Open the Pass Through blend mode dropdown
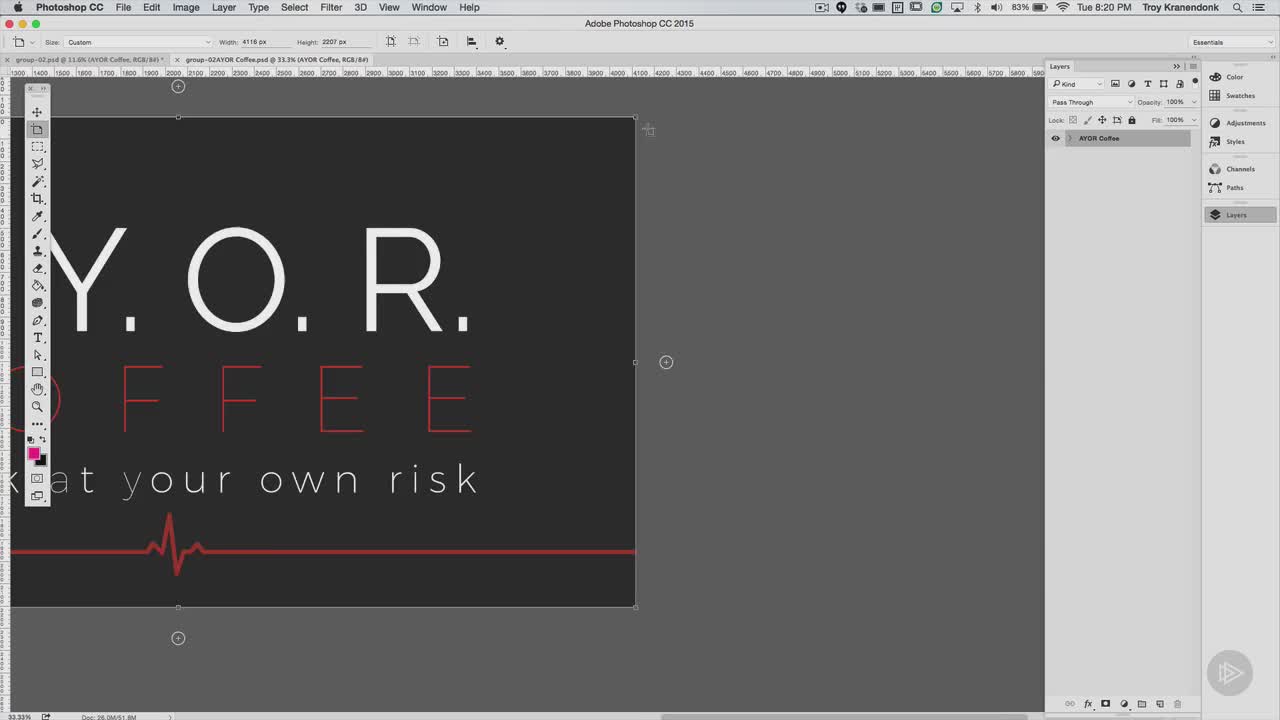The image size is (1280, 720). pos(1091,102)
